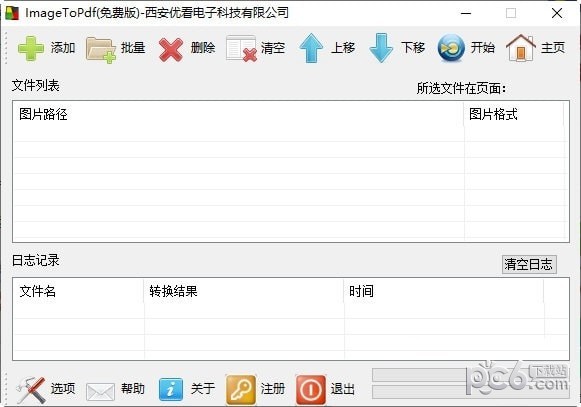Screen dimensions: 581x407
Task: Minimize the ImageToPdf window
Action: click(x=466, y=13)
